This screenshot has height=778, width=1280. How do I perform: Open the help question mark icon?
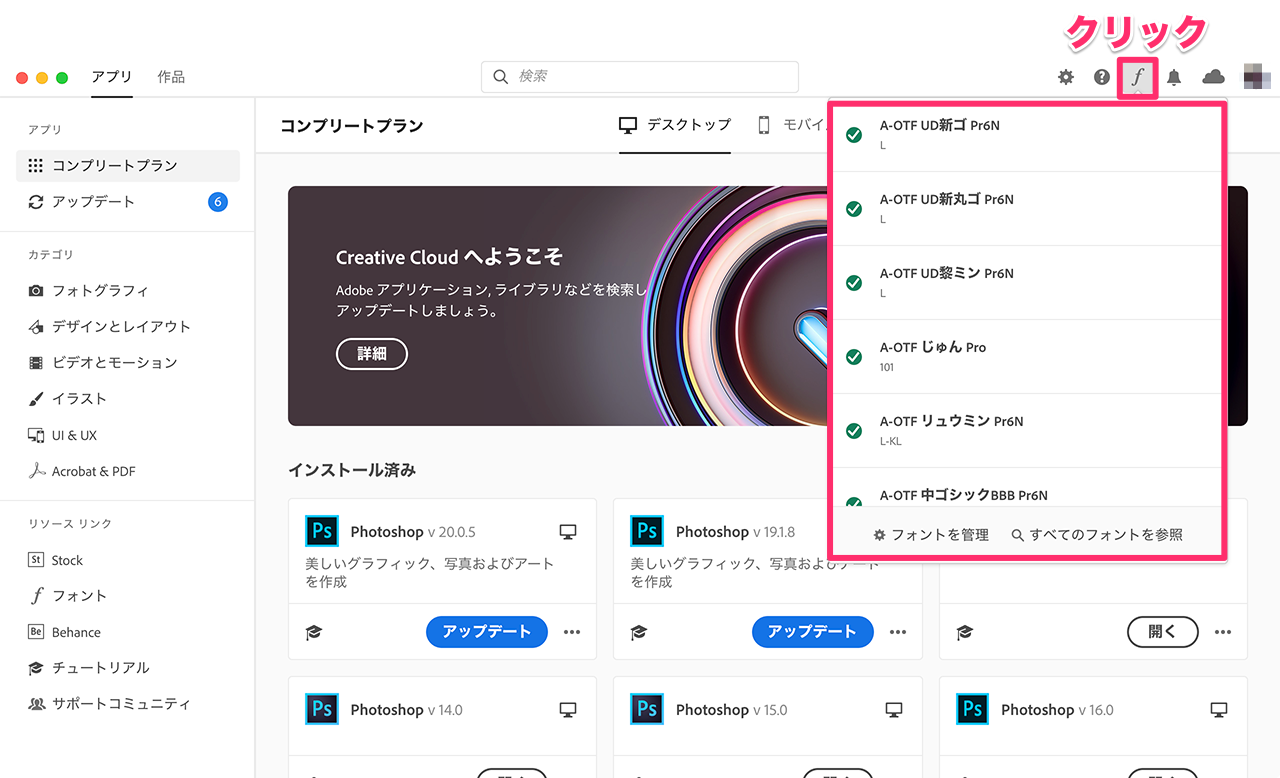coord(1102,77)
